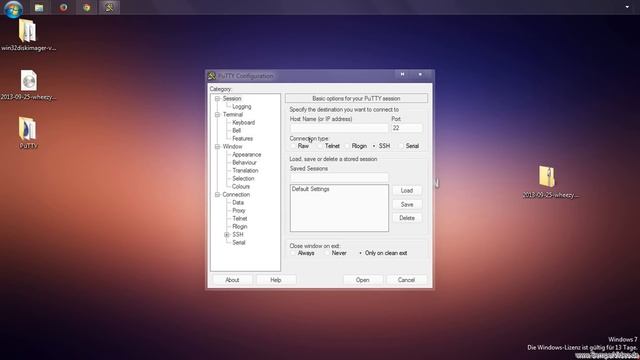Collapse the Window tree node
Image resolution: width=640 pixels, height=360 pixels.
click(218, 147)
